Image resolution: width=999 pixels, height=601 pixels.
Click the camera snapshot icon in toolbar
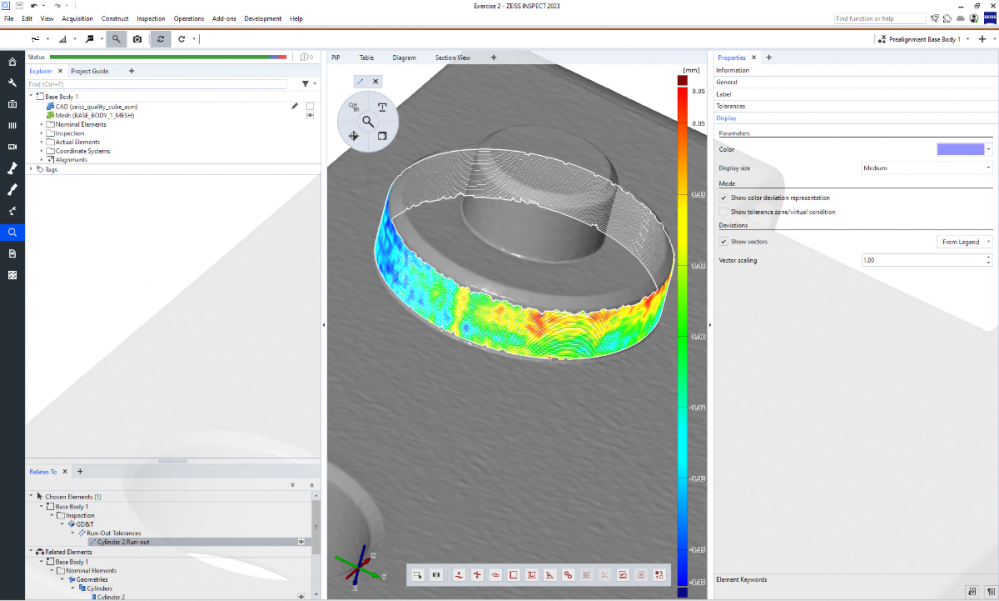click(x=138, y=39)
